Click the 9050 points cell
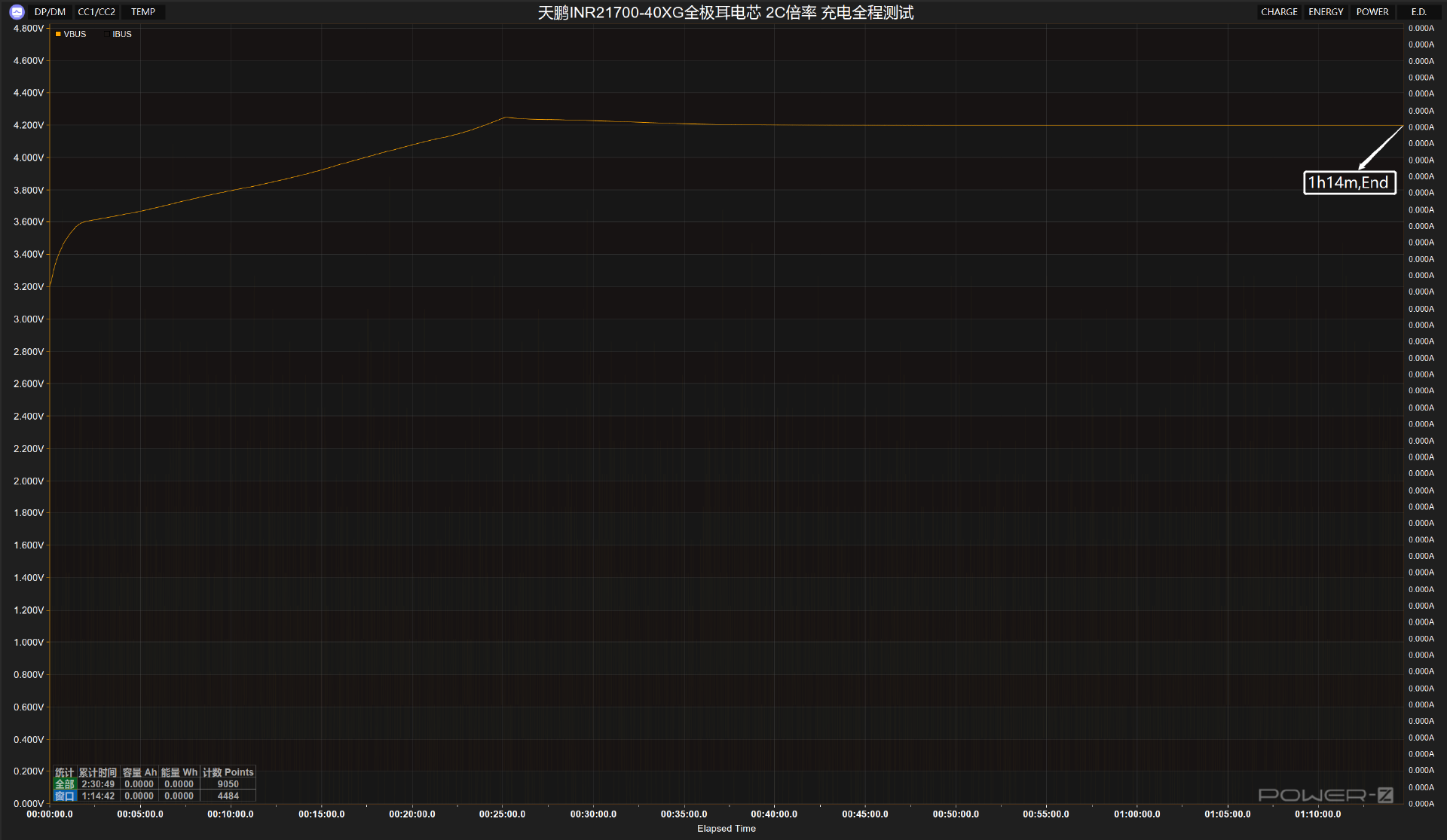This screenshot has width=1447, height=840. click(228, 784)
